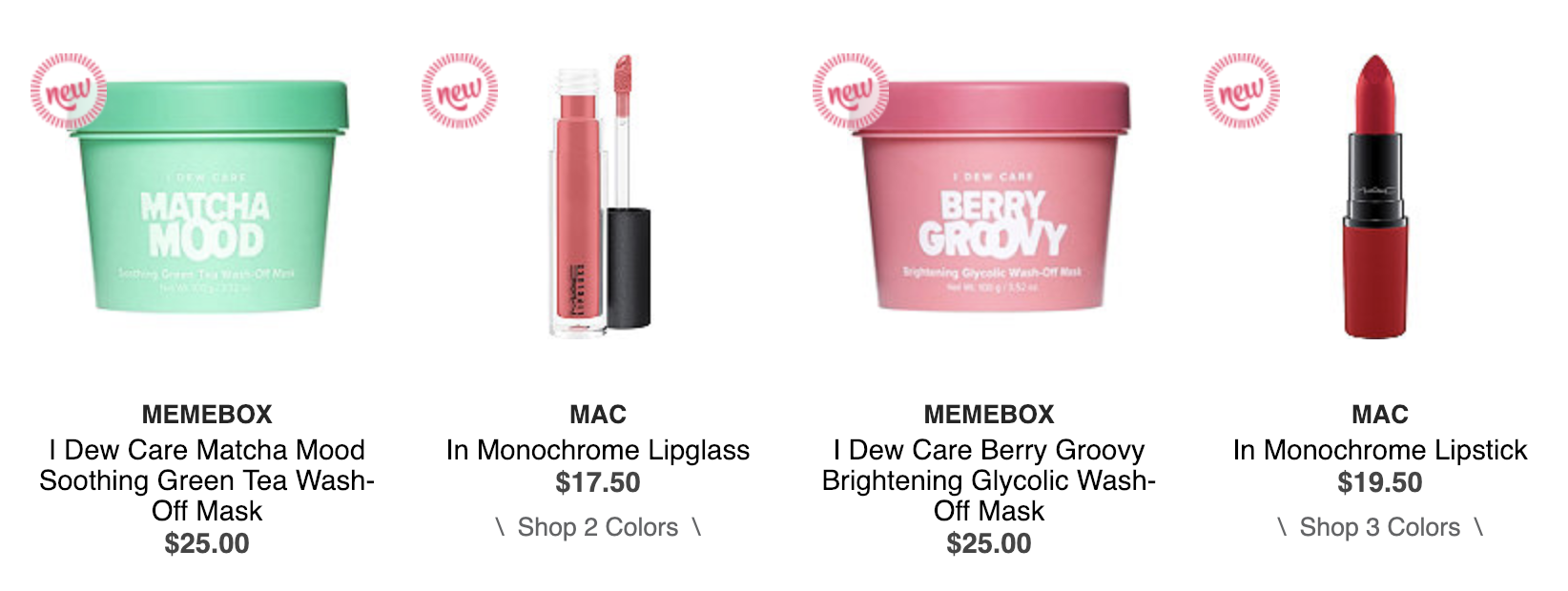Expand Shop 3 Colors for Lipstick

point(1380,527)
